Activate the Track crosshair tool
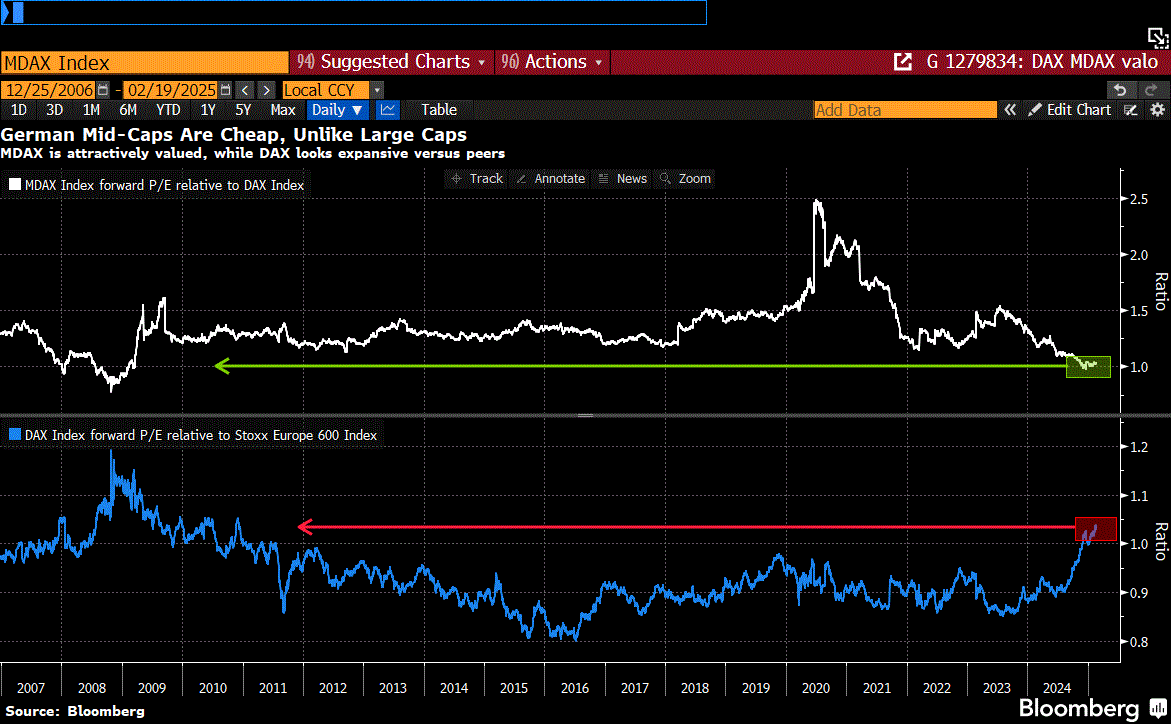This screenshot has height=724, width=1171. coord(477,179)
